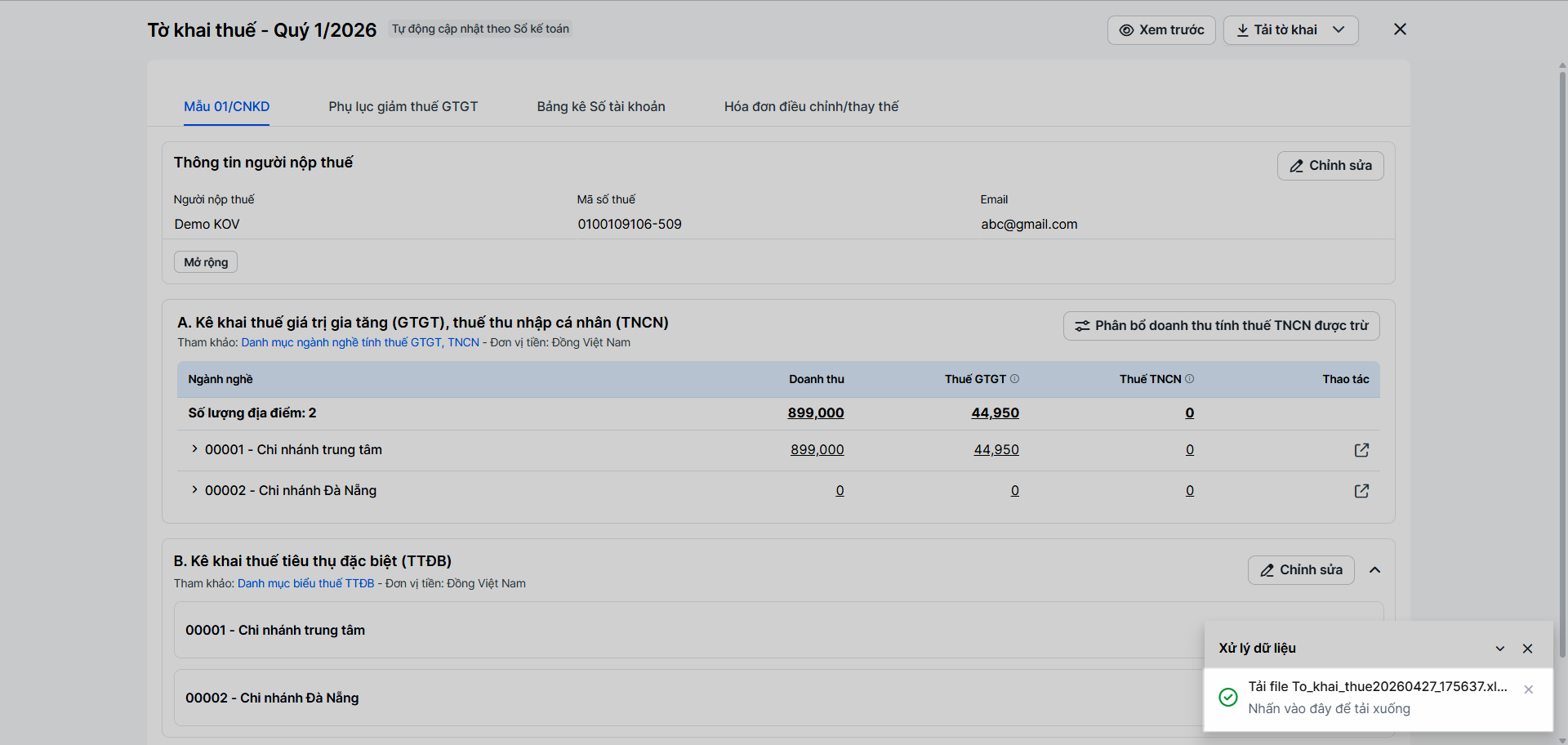Viewport: 1568px width, 745px height.
Task: Close the Tờ khai thuế dialog
Action: click(x=1400, y=29)
